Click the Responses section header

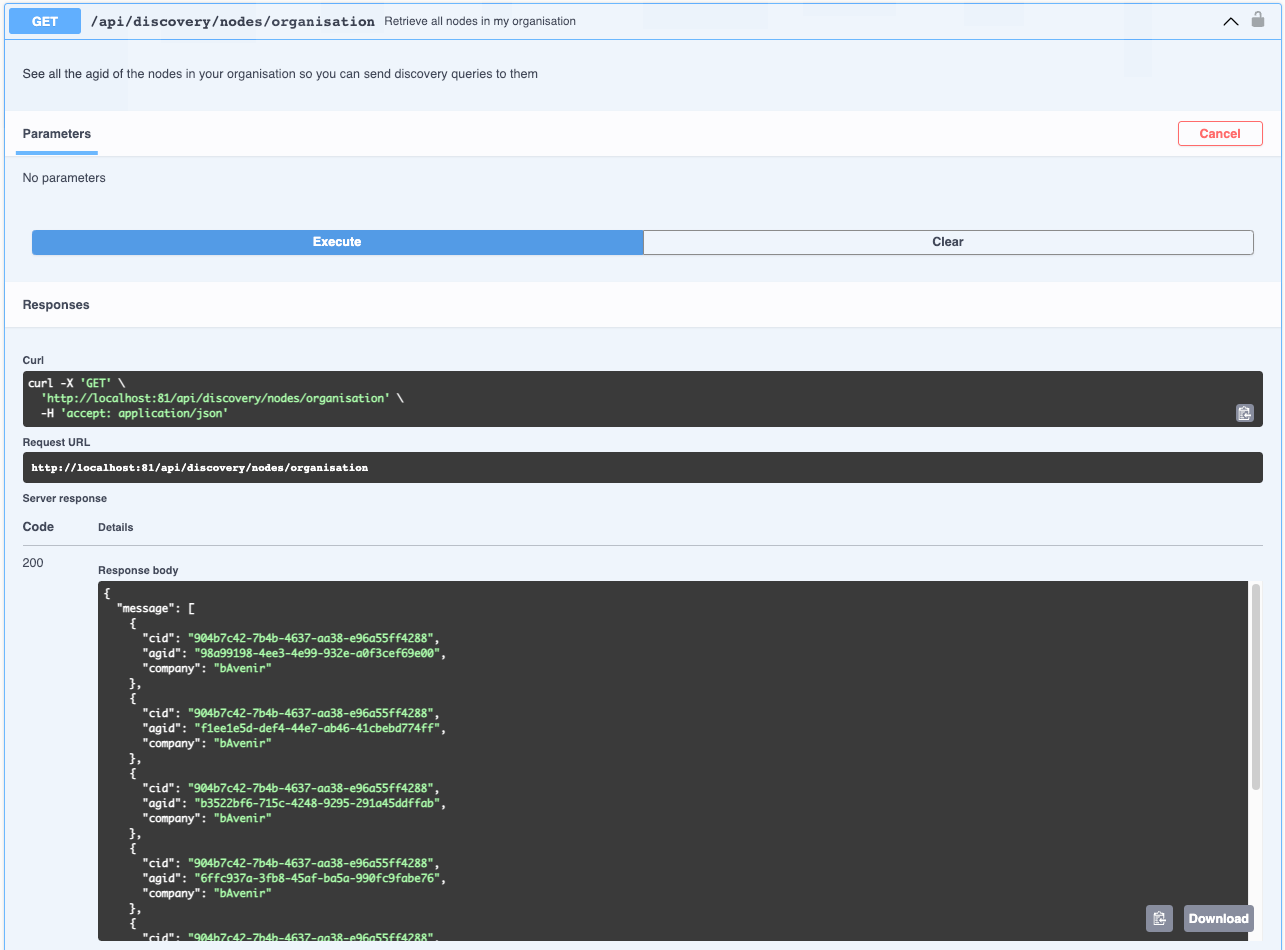[56, 305]
